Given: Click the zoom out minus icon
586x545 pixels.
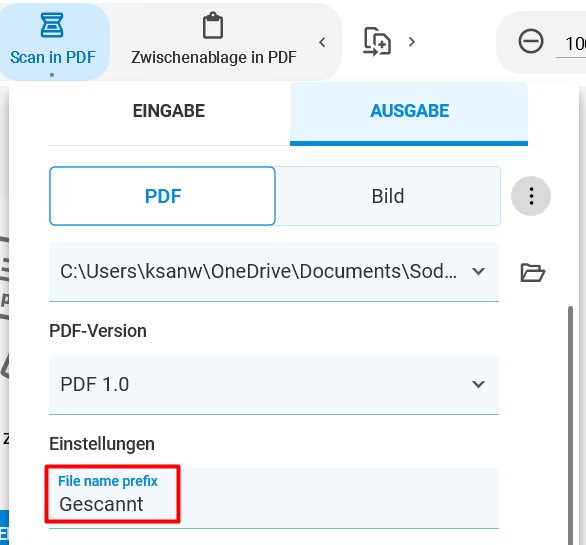Looking at the screenshot, I should tap(531, 41).
